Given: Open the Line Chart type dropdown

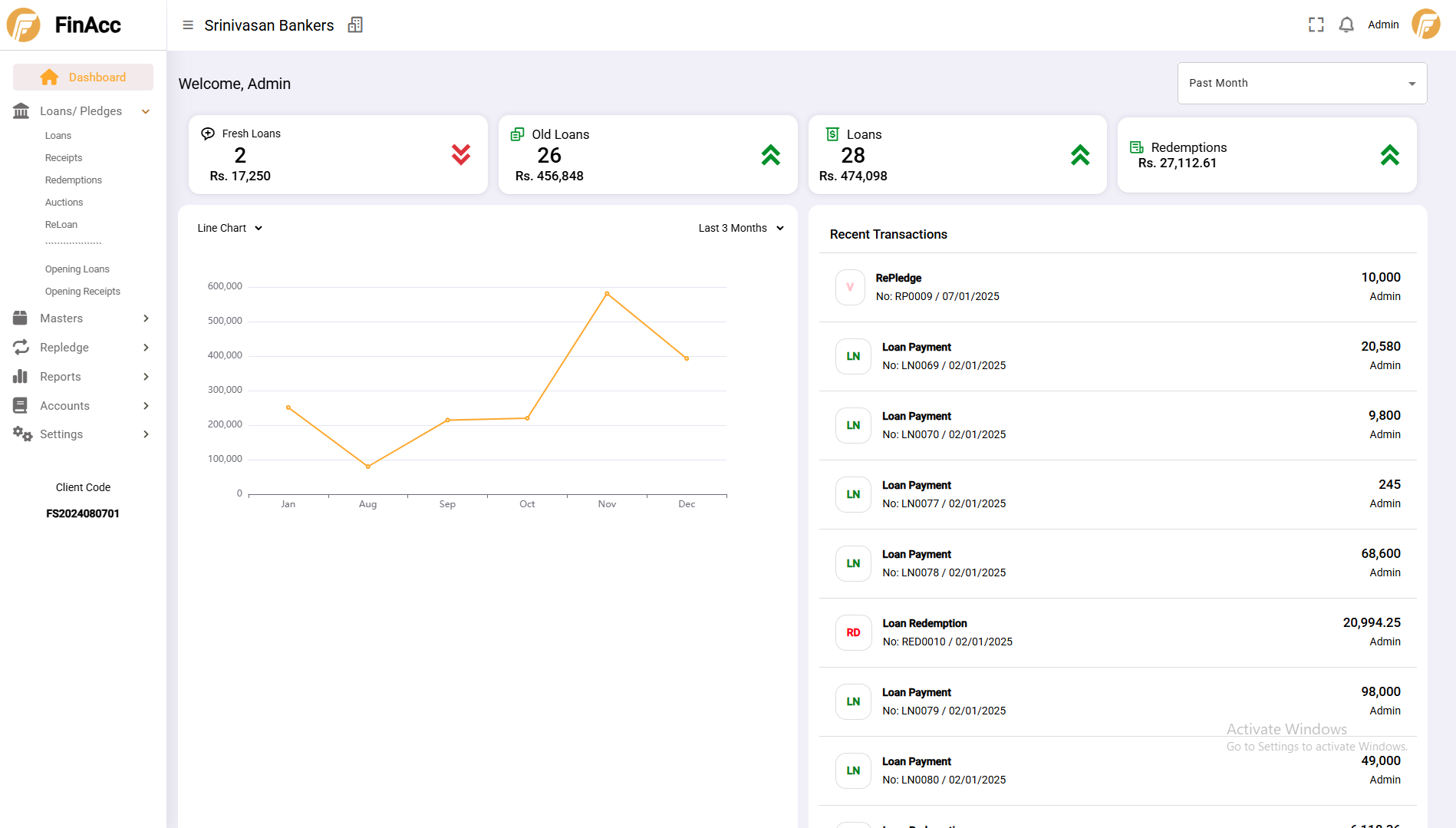Looking at the screenshot, I should pyautogui.click(x=229, y=228).
